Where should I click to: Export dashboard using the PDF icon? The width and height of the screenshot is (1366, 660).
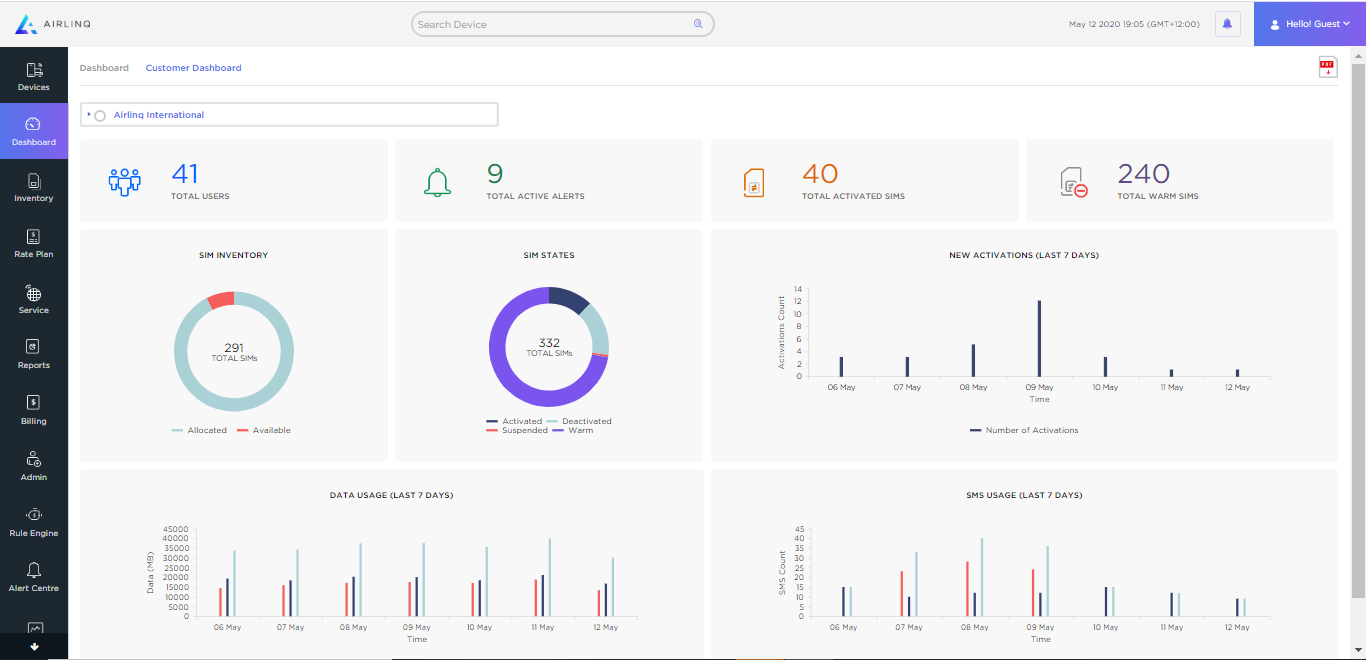(1327, 67)
